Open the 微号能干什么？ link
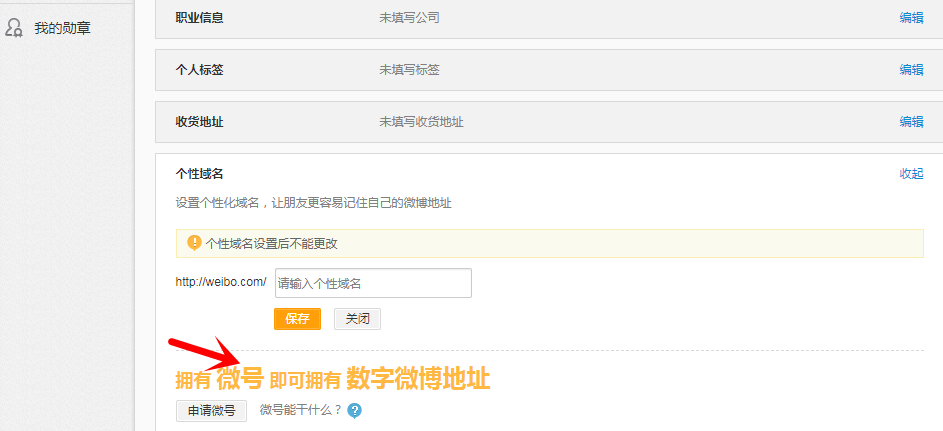Image resolution: width=943 pixels, height=431 pixels. click(301, 410)
